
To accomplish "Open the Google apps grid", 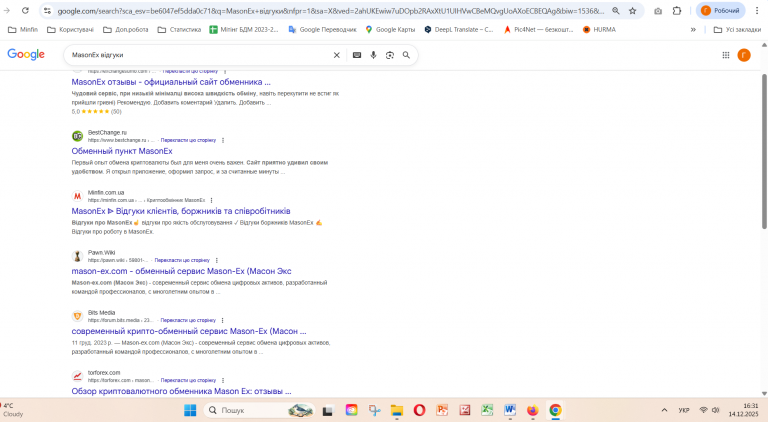I will [726, 55].
